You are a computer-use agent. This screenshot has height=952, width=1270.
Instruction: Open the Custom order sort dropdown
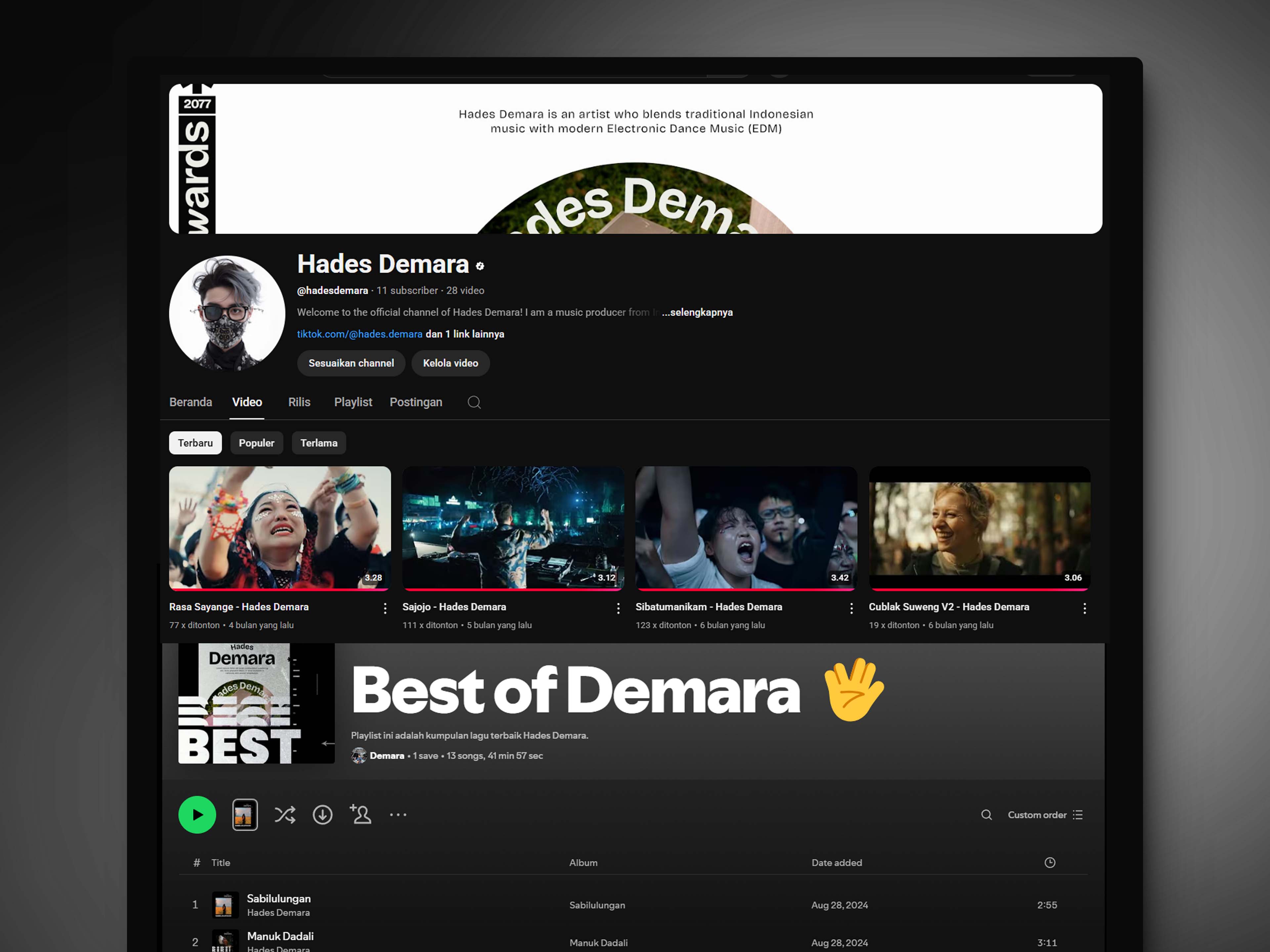(x=1044, y=815)
